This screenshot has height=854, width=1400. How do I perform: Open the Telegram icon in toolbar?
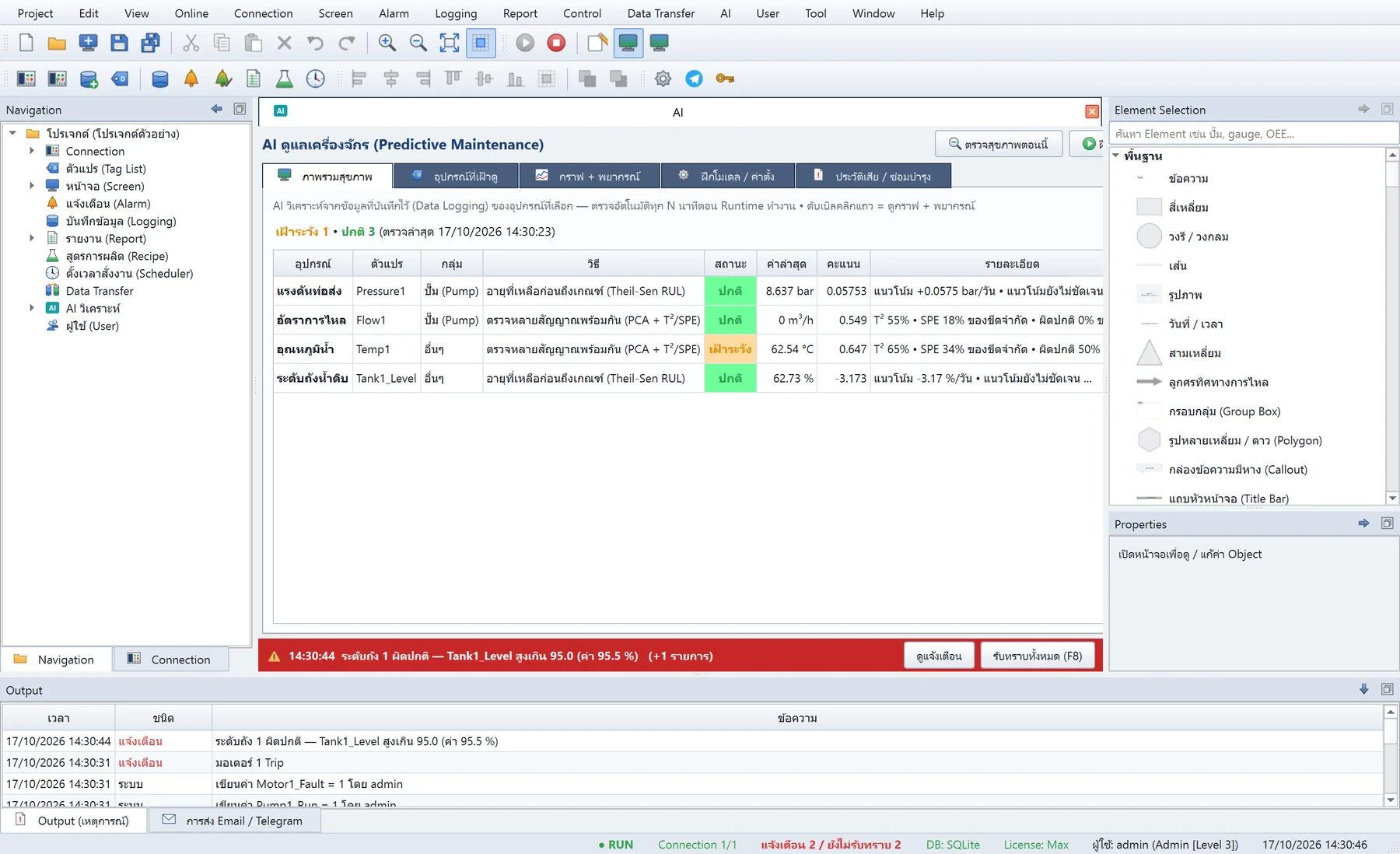pos(694,79)
